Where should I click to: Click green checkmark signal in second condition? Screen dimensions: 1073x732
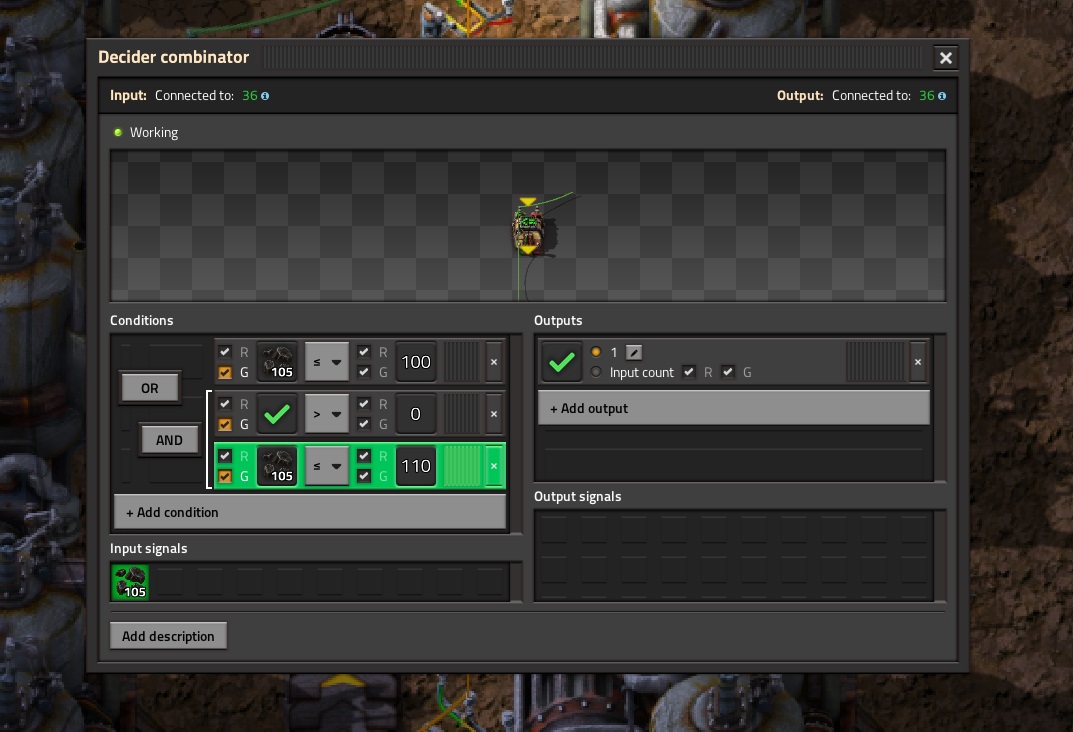277,413
